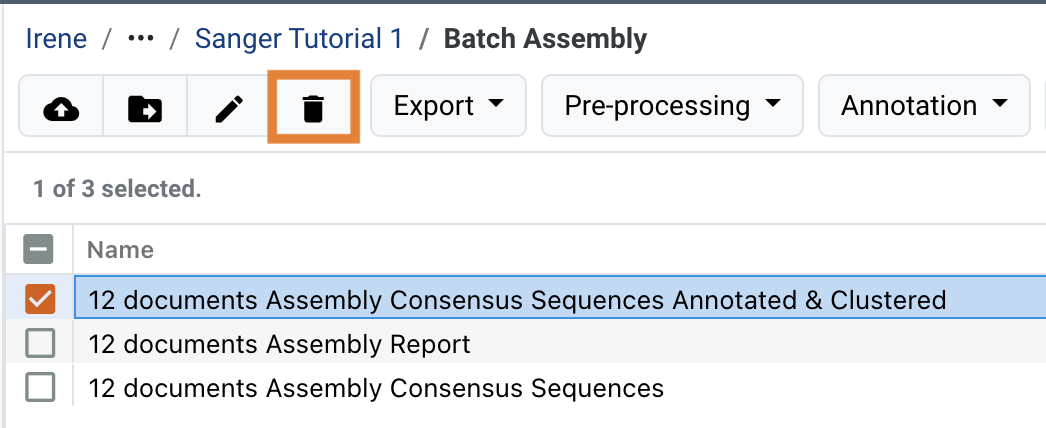Click the cloud upload icon

point(62,108)
